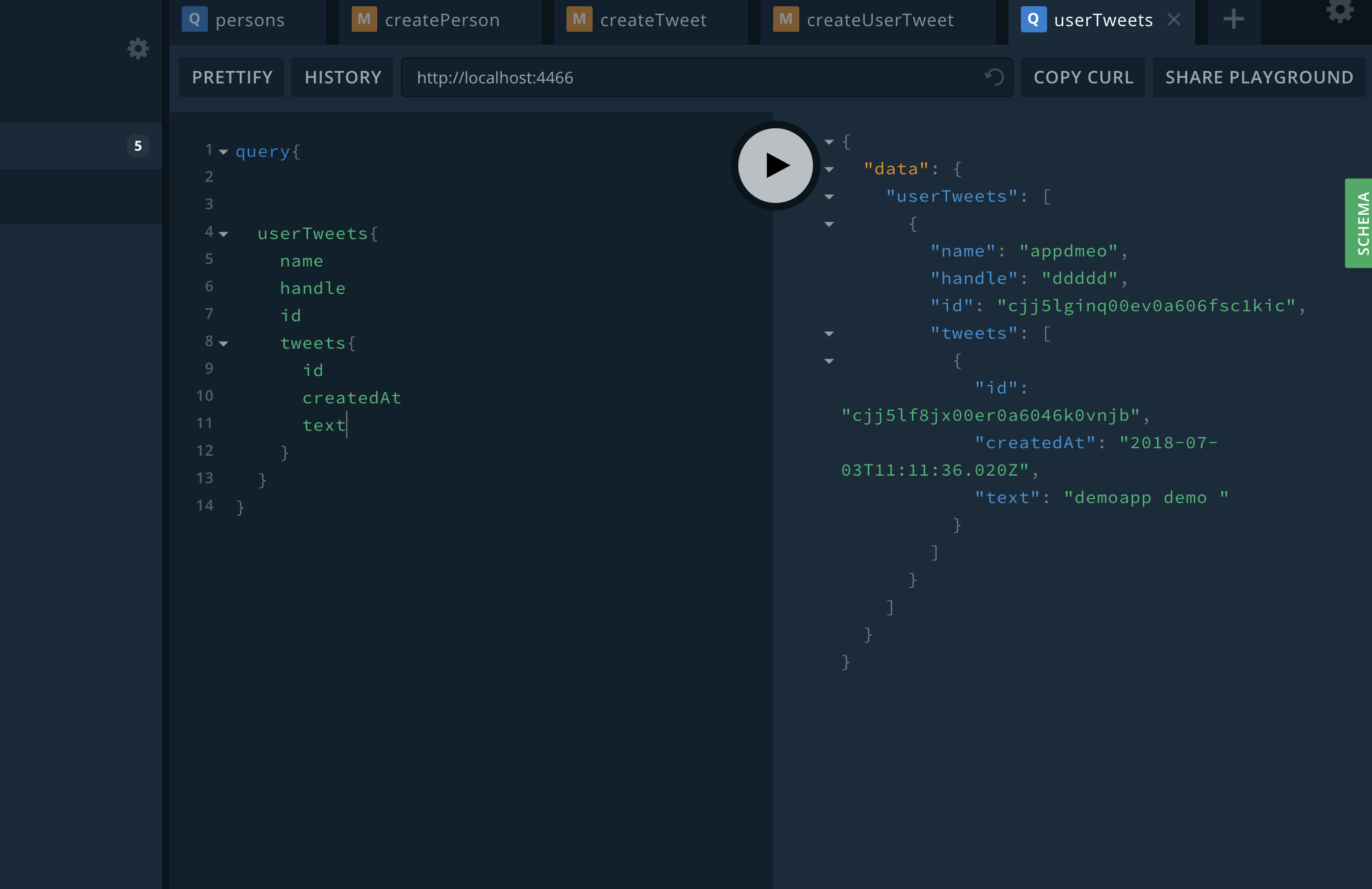Viewport: 1372px width, 889px height.
Task: Collapse the "data" object in response
Action: 829,169
